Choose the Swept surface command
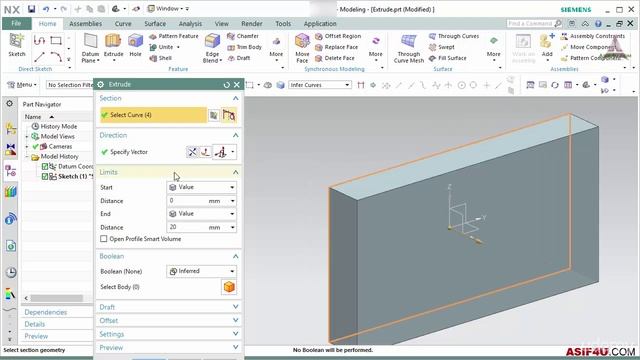The image size is (640, 360). point(442,47)
